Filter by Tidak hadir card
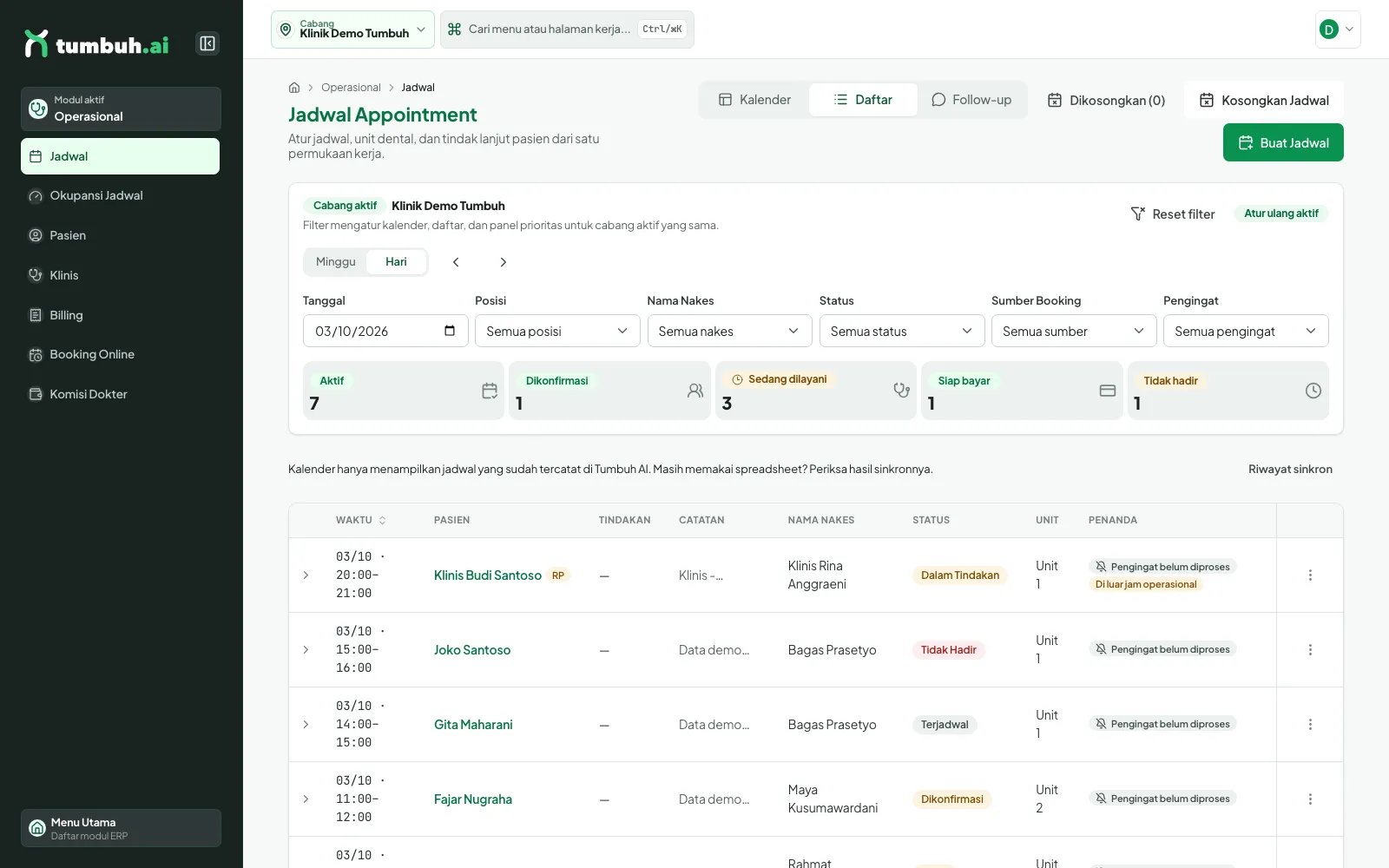This screenshot has width=1389, height=868. [1228, 391]
